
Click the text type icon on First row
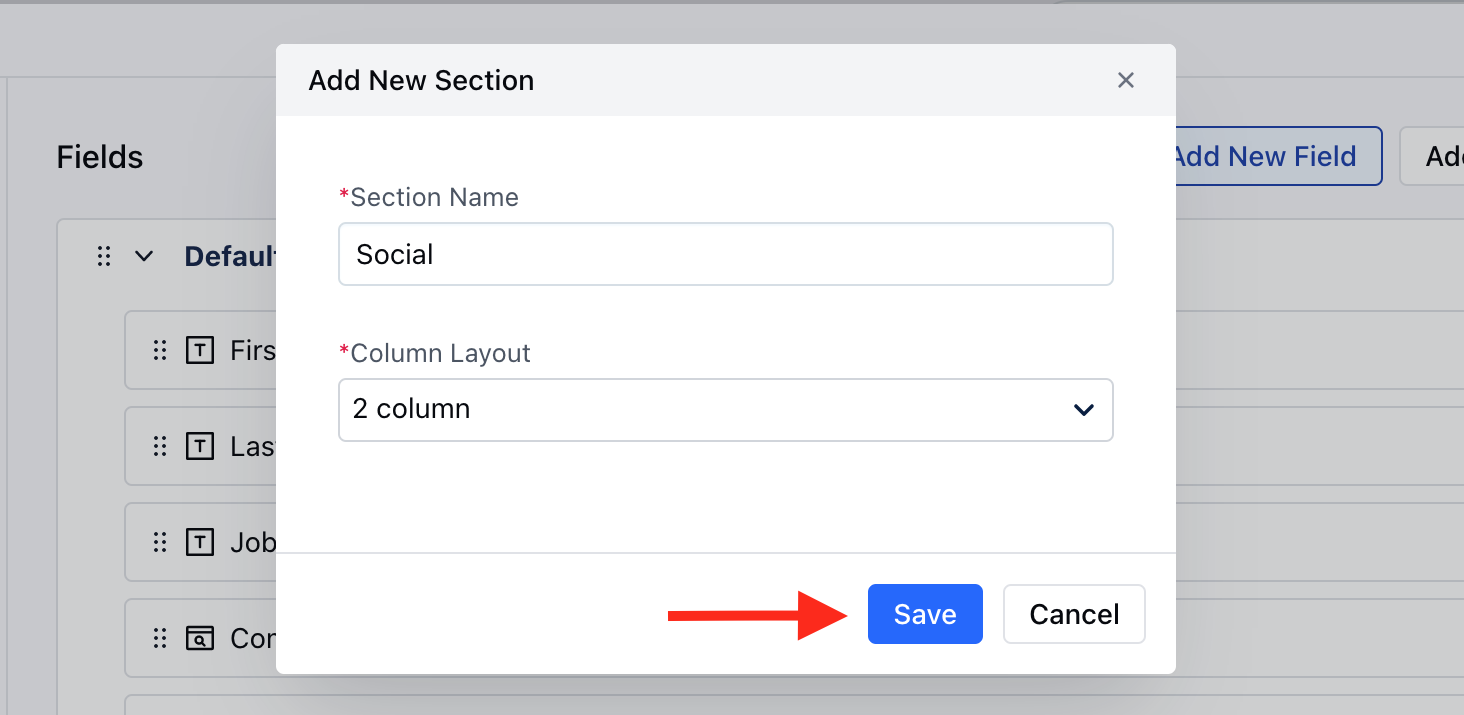[x=200, y=350]
